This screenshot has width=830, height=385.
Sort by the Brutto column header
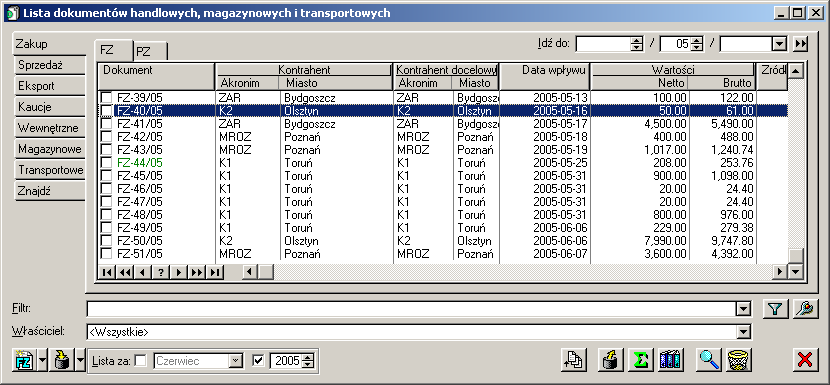point(722,83)
